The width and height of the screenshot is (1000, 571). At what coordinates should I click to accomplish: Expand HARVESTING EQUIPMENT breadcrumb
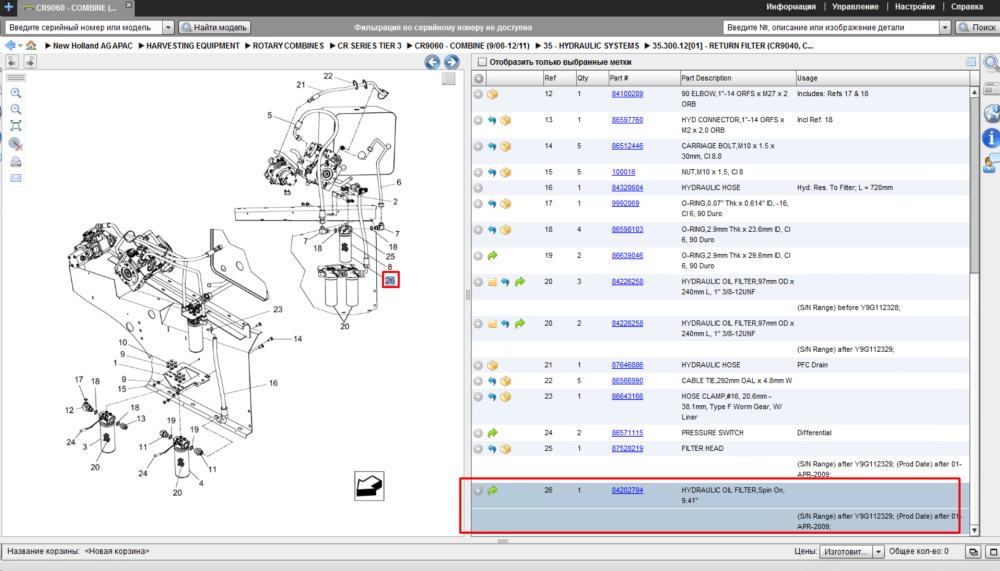click(x=193, y=46)
